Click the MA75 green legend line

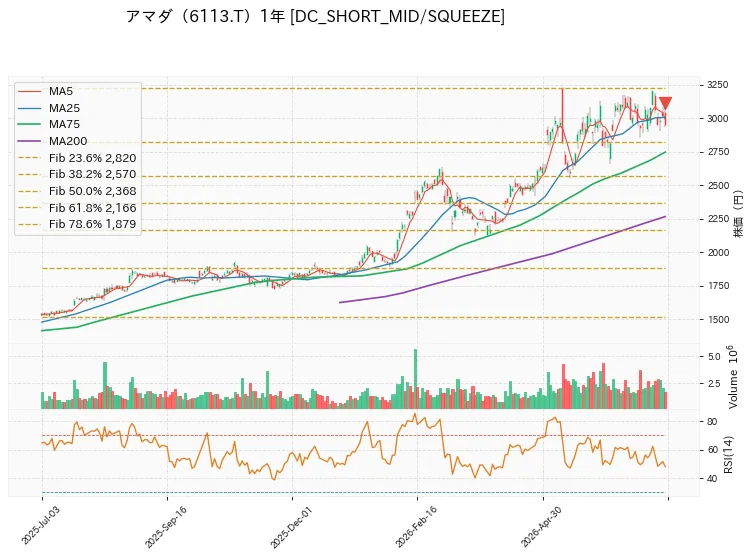(29, 124)
